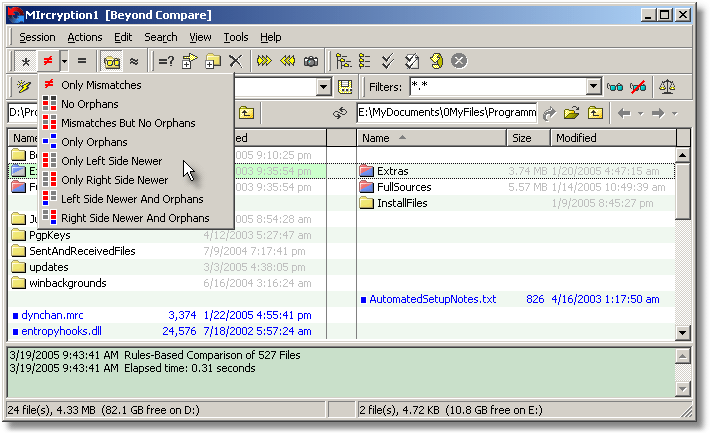
Task: Click the new folder icon in toolbar
Action: 213,61
